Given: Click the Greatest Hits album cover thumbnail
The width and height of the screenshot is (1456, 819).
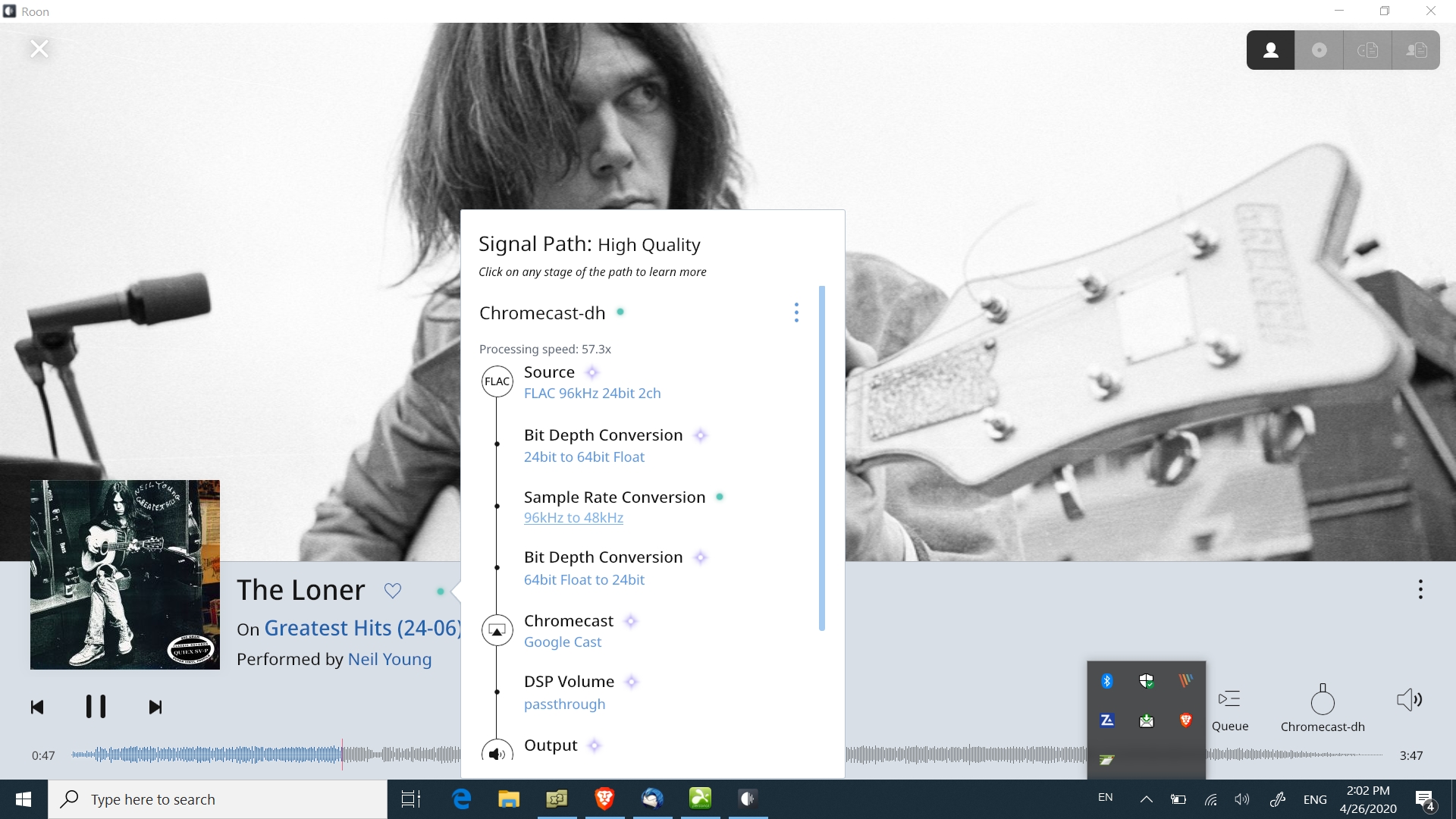Looking at the screenshot, I should pyautogui.click(x=125, y=575).
